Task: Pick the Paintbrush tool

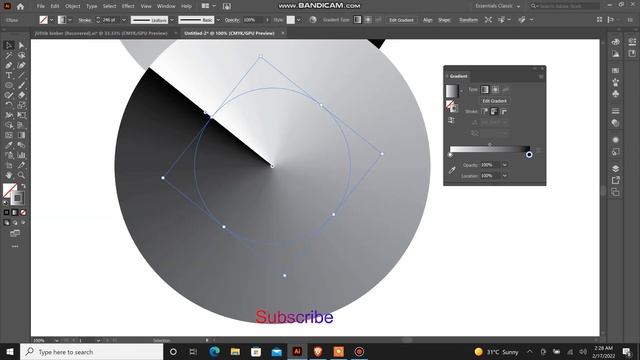Action: (21, 85)
